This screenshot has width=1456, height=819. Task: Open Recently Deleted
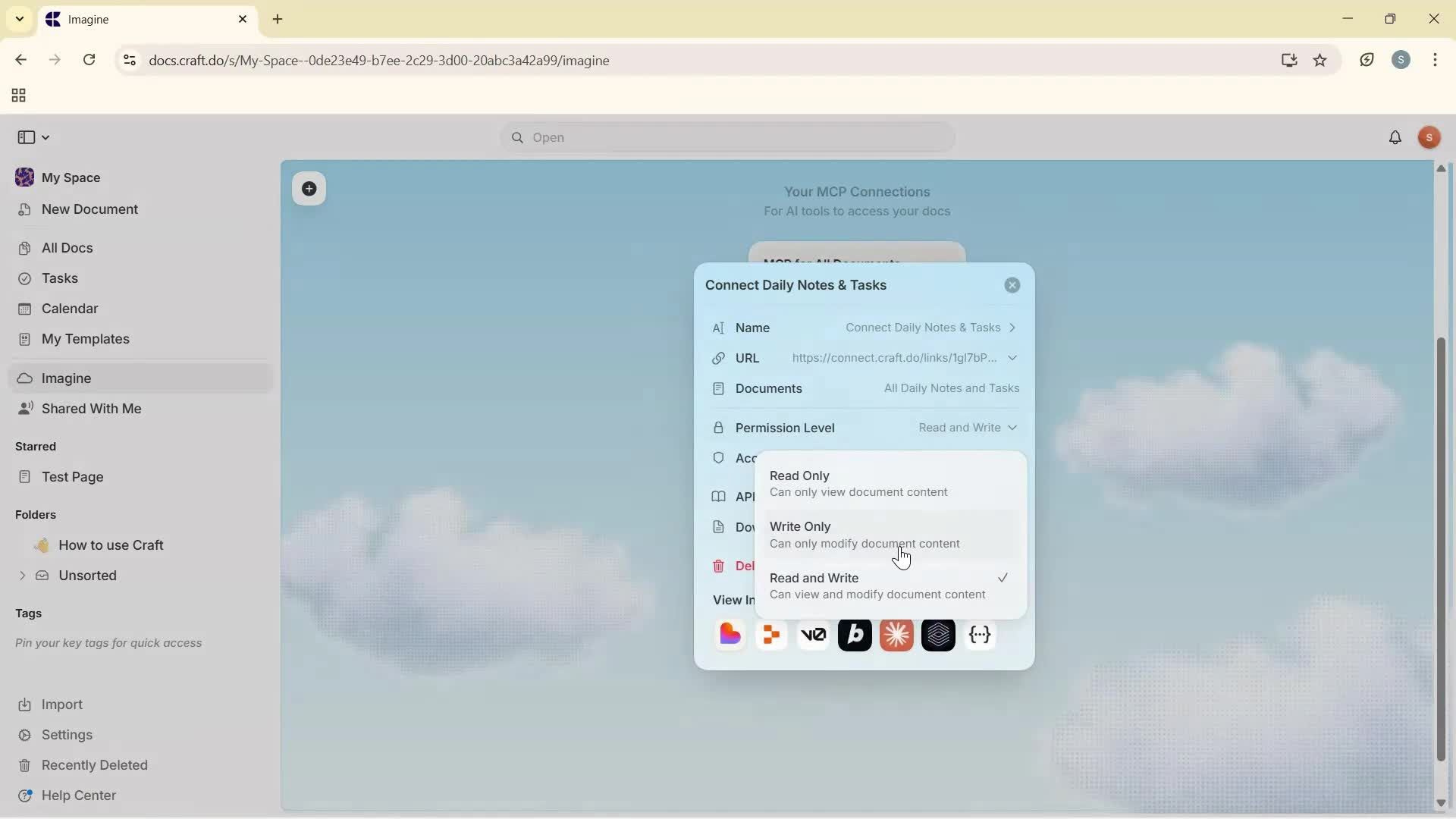[x=94, y=765]
